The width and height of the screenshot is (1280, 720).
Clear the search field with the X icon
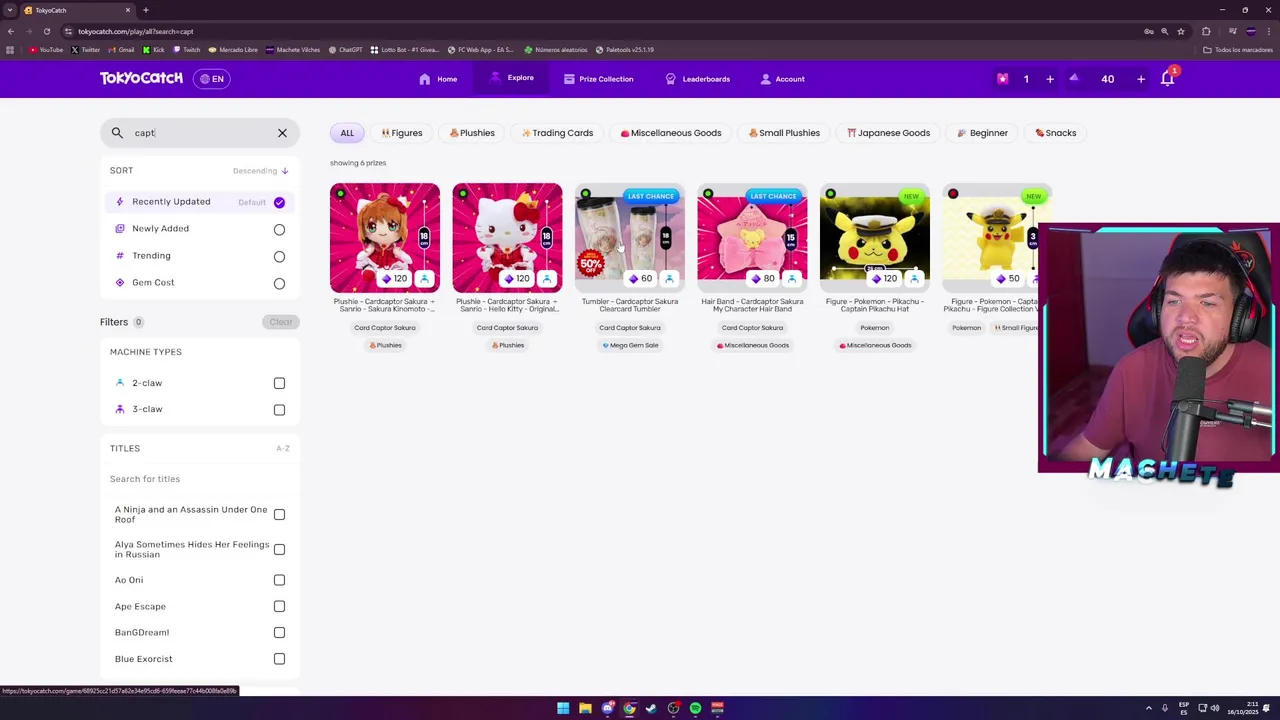(x=282, y=133)
